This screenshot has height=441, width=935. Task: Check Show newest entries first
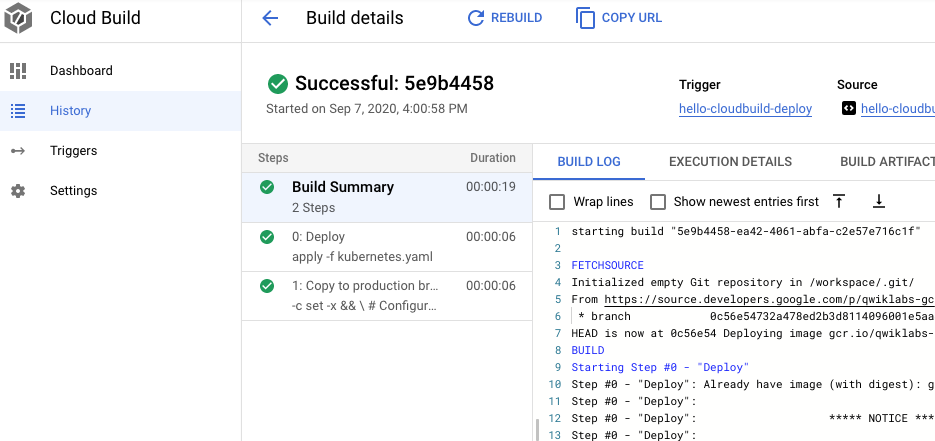[x=658, y=202]
